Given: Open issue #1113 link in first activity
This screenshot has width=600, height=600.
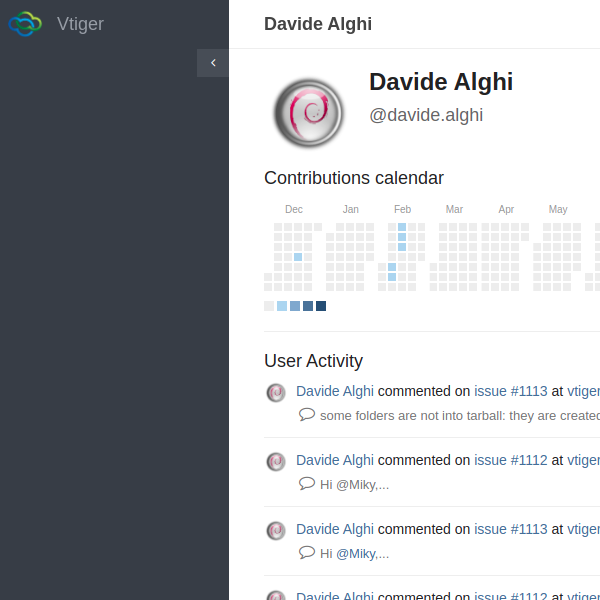Looking at the screenshot, I should (511, 391).
